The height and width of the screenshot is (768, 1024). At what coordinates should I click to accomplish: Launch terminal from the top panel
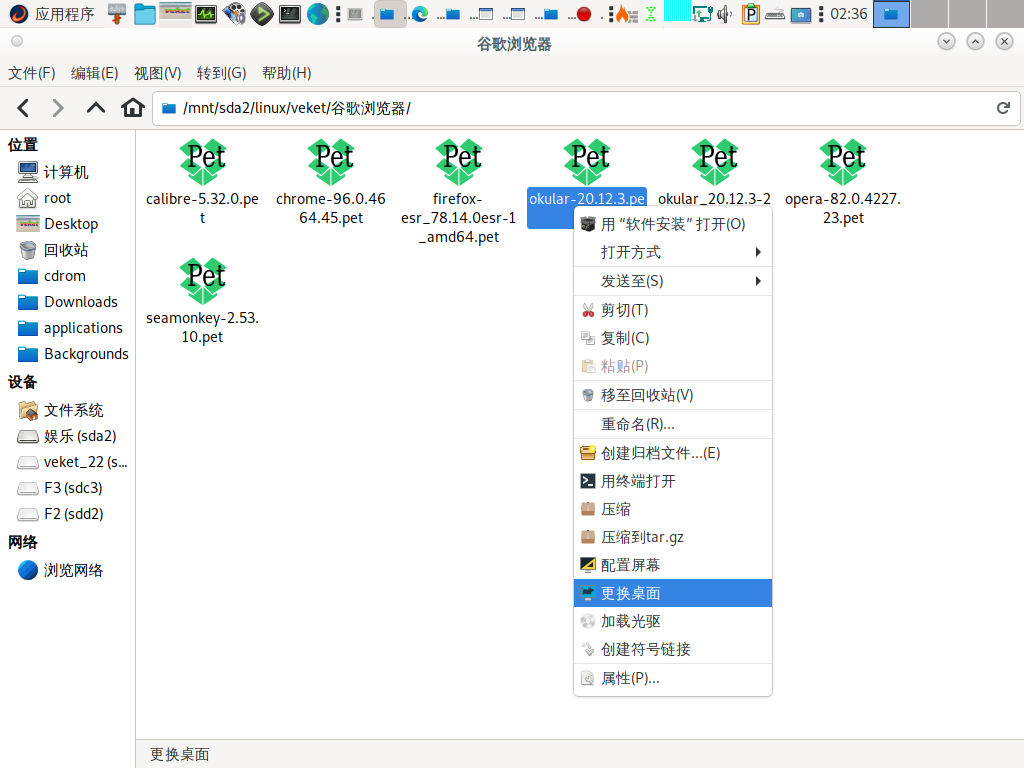[289, 14]
